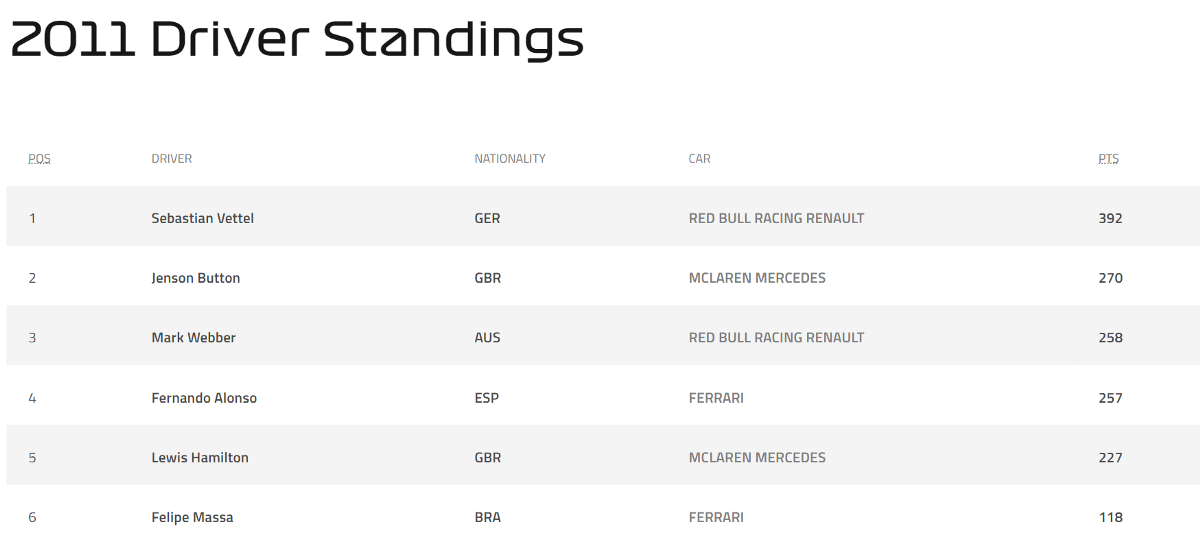Click the CAR column header
Screen dimensions: 1200x539
[x=699, y=159]
